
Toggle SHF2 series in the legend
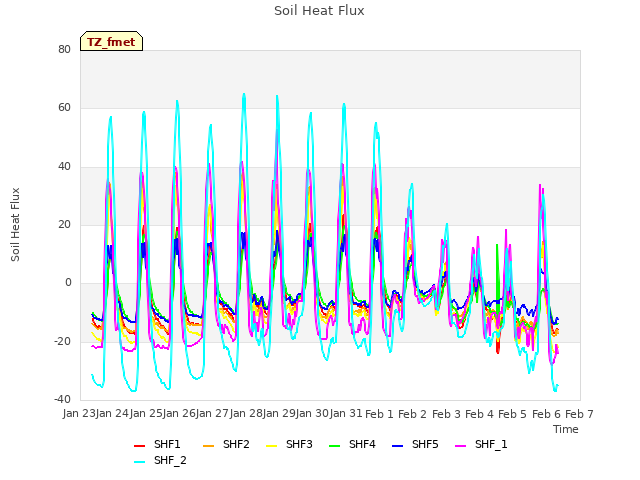tap(226, 444)
